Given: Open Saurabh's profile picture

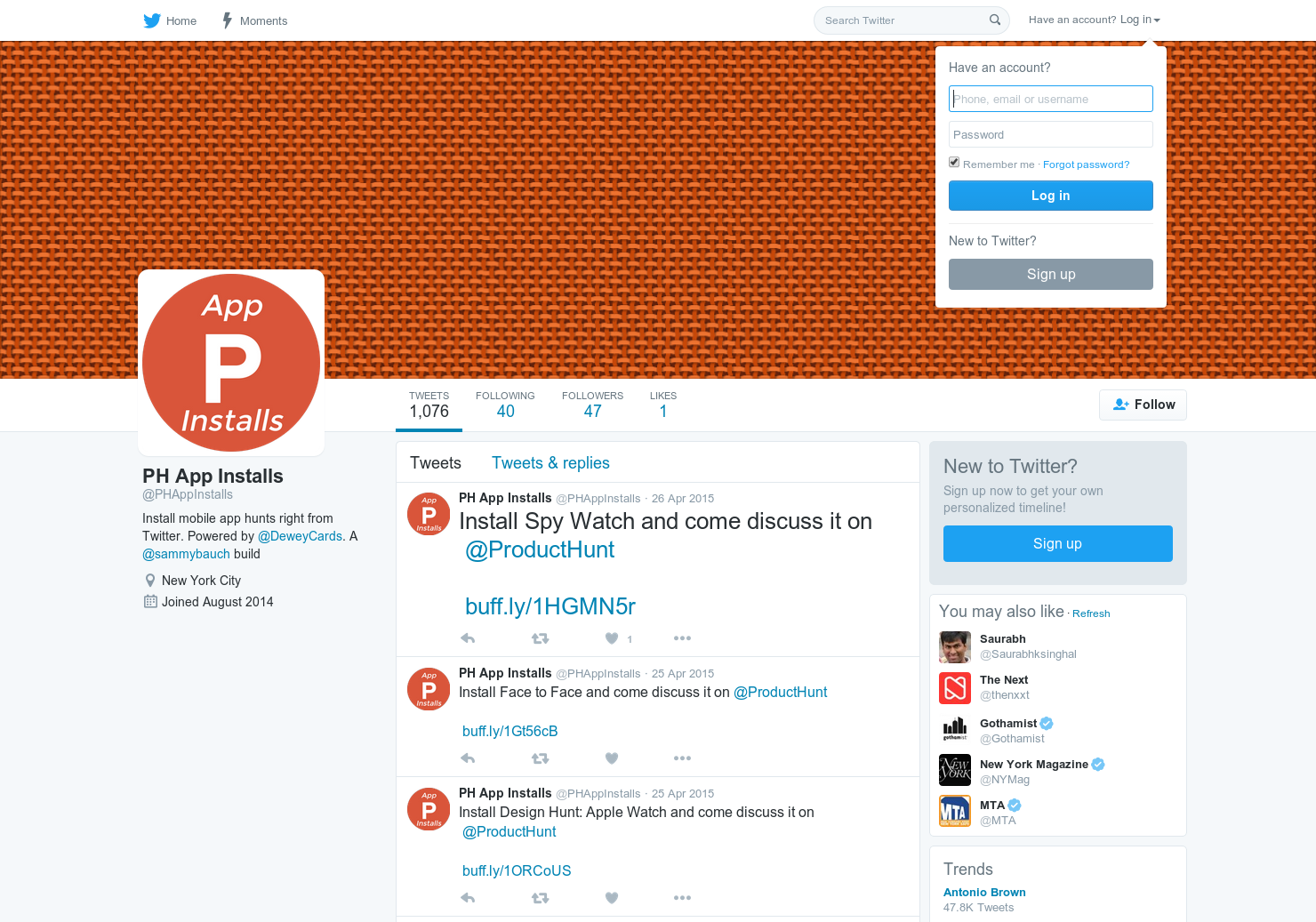Looking at the screenshot, I should coord(955,647).
